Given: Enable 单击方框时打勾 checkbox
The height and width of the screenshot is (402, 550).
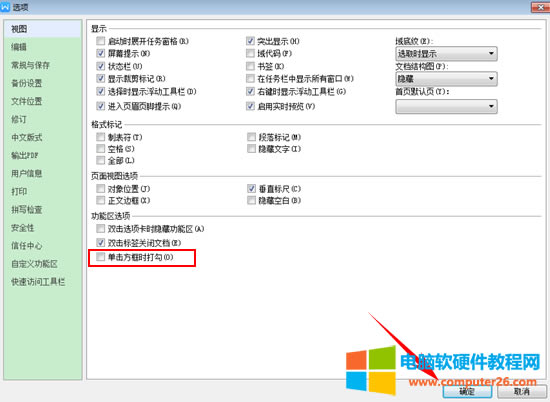Looking at the screenshot, I should click(101, 257).
